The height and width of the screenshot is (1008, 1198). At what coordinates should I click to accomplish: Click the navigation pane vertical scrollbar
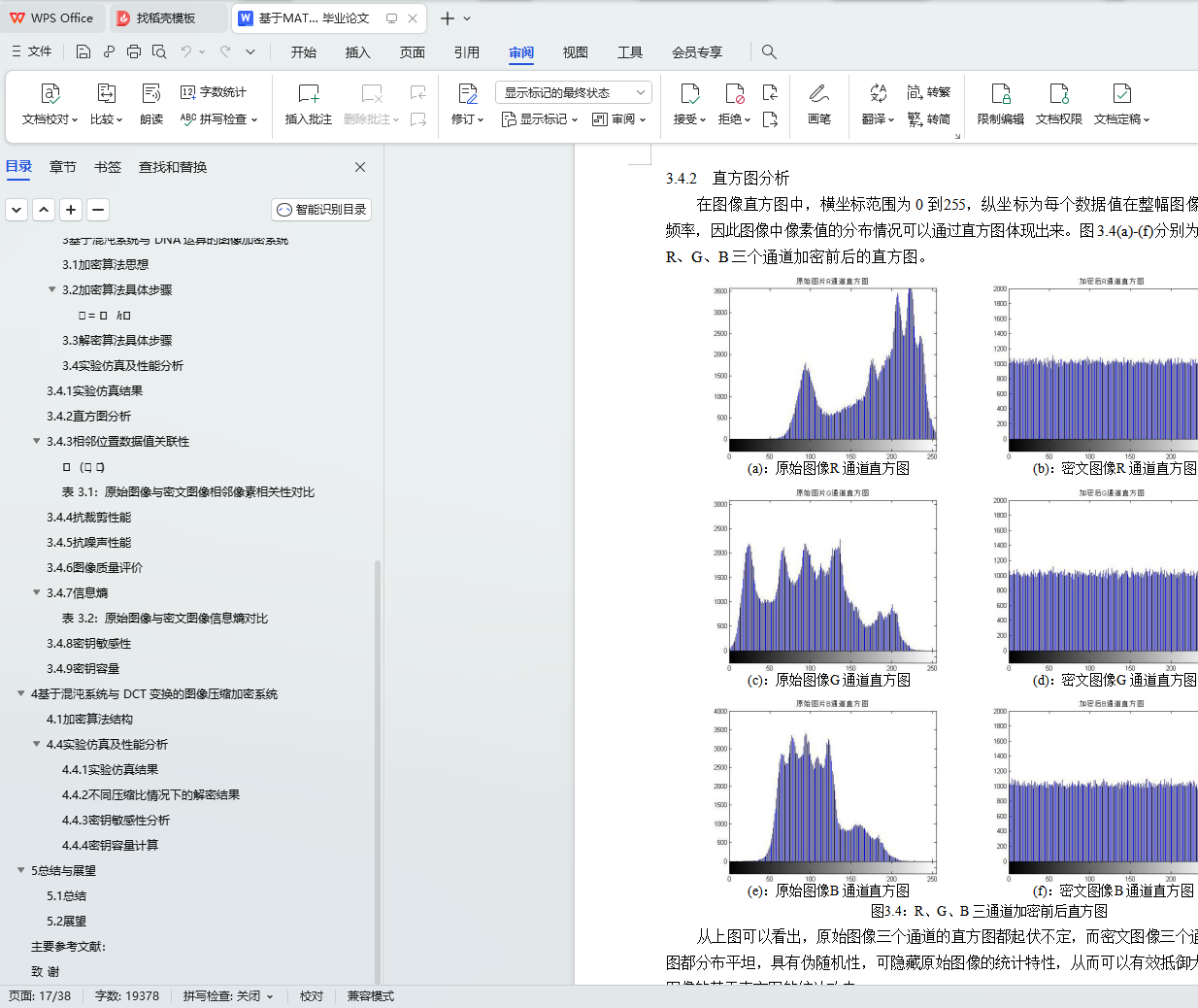(x=378, y=772)
